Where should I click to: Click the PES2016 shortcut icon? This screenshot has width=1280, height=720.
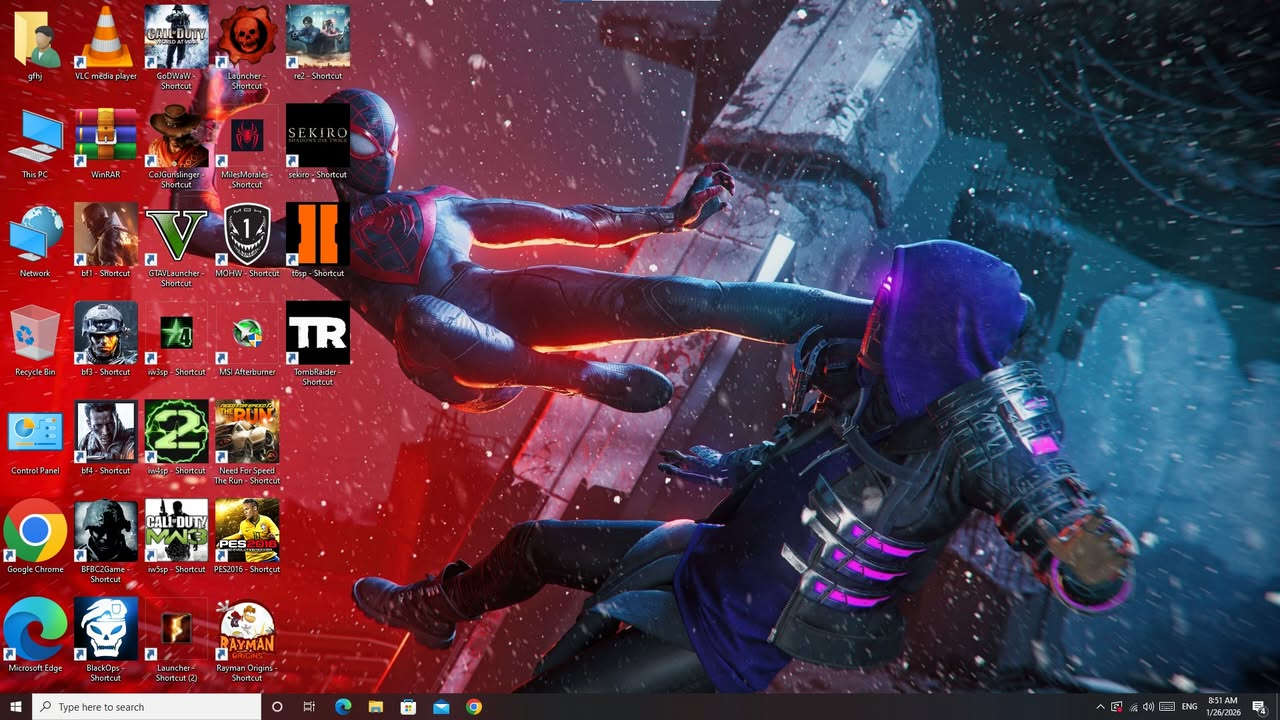click(x=246, y=531)
